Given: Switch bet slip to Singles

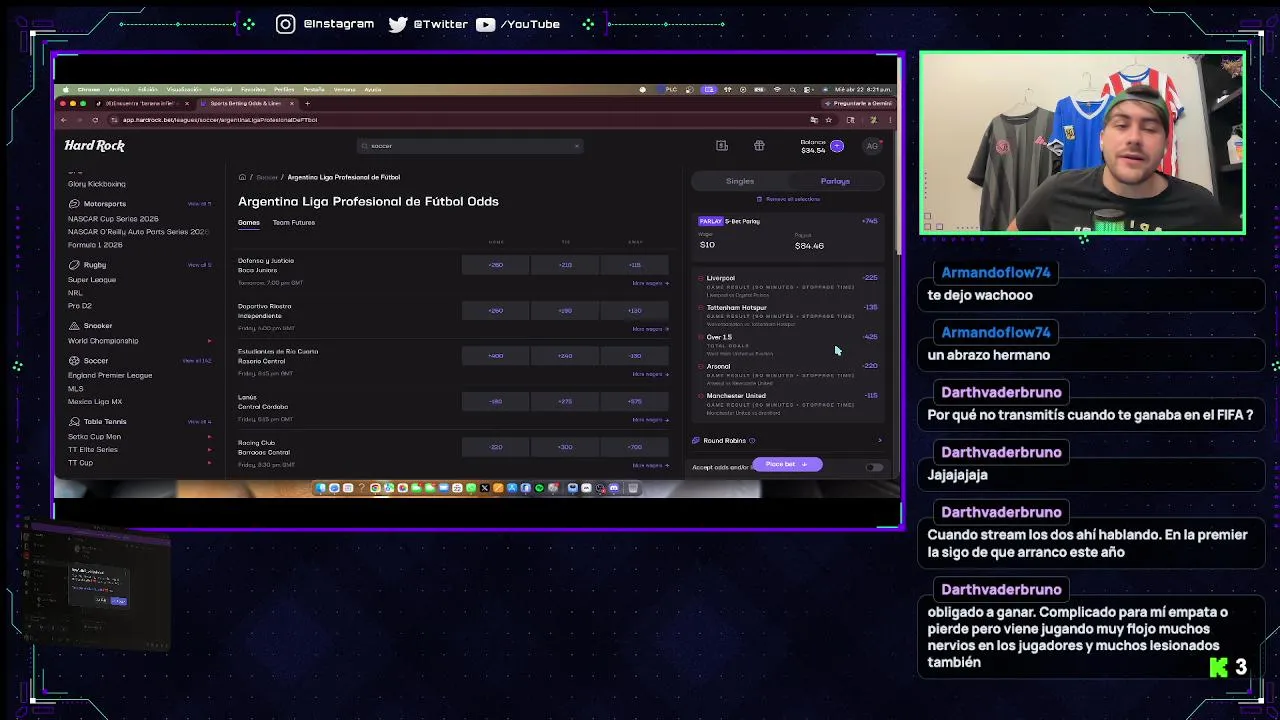Looking at the screenshot, I should click(x=740, y=182).
